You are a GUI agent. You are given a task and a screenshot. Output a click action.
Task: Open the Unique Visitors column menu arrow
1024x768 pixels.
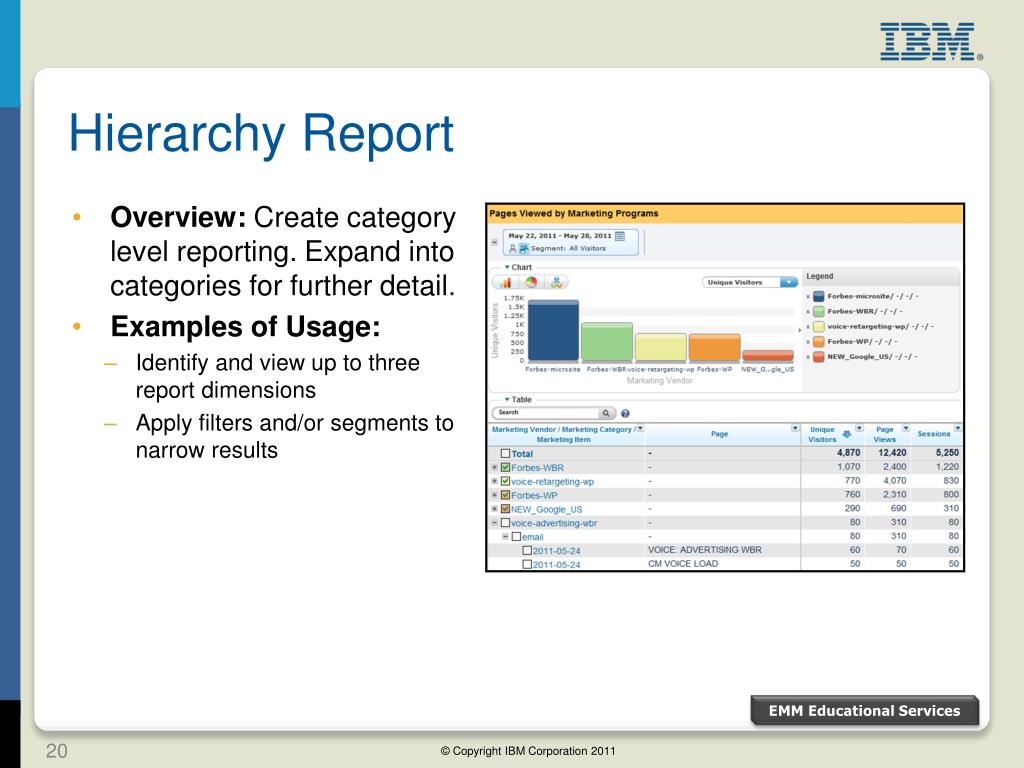(859, 428)
